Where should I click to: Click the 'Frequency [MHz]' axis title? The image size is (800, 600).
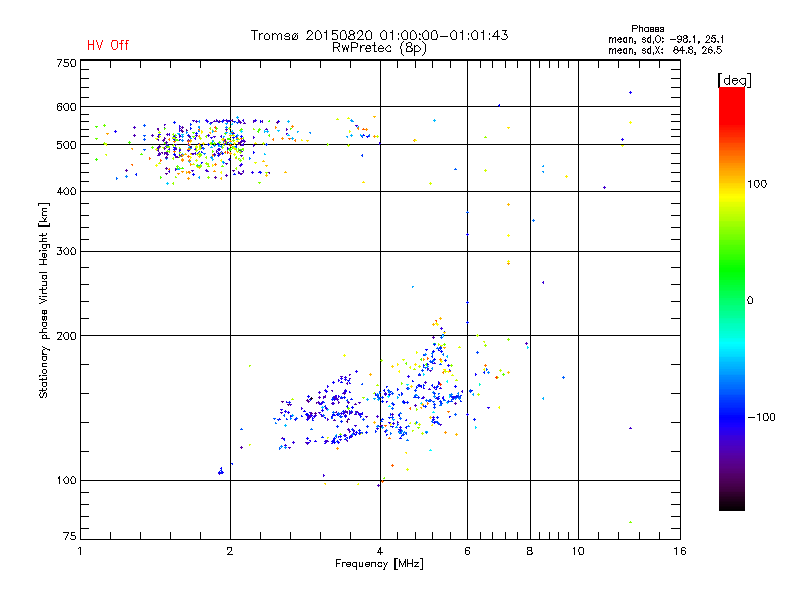pyautogui.click(x=379, y=564)
